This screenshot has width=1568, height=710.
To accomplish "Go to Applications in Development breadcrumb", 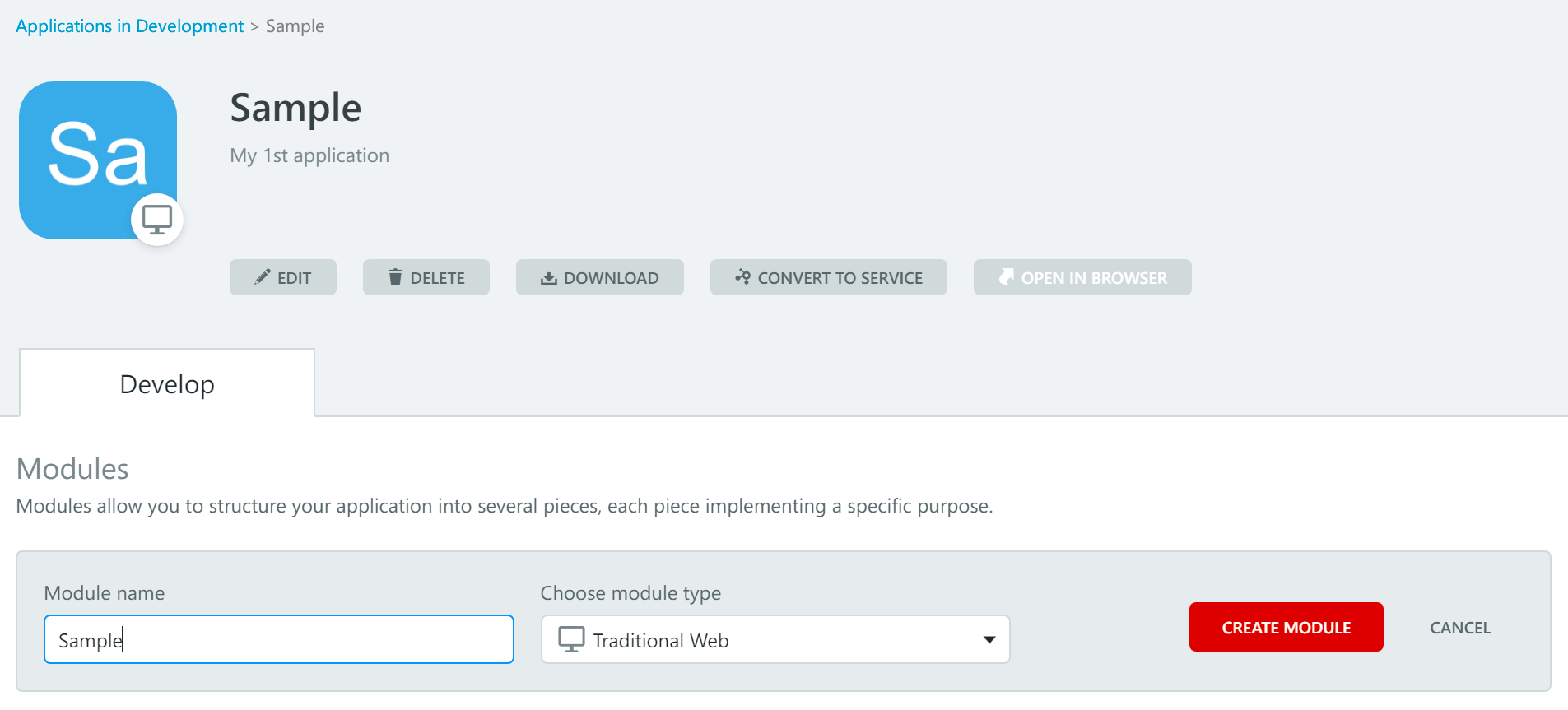I will (130, 26).
